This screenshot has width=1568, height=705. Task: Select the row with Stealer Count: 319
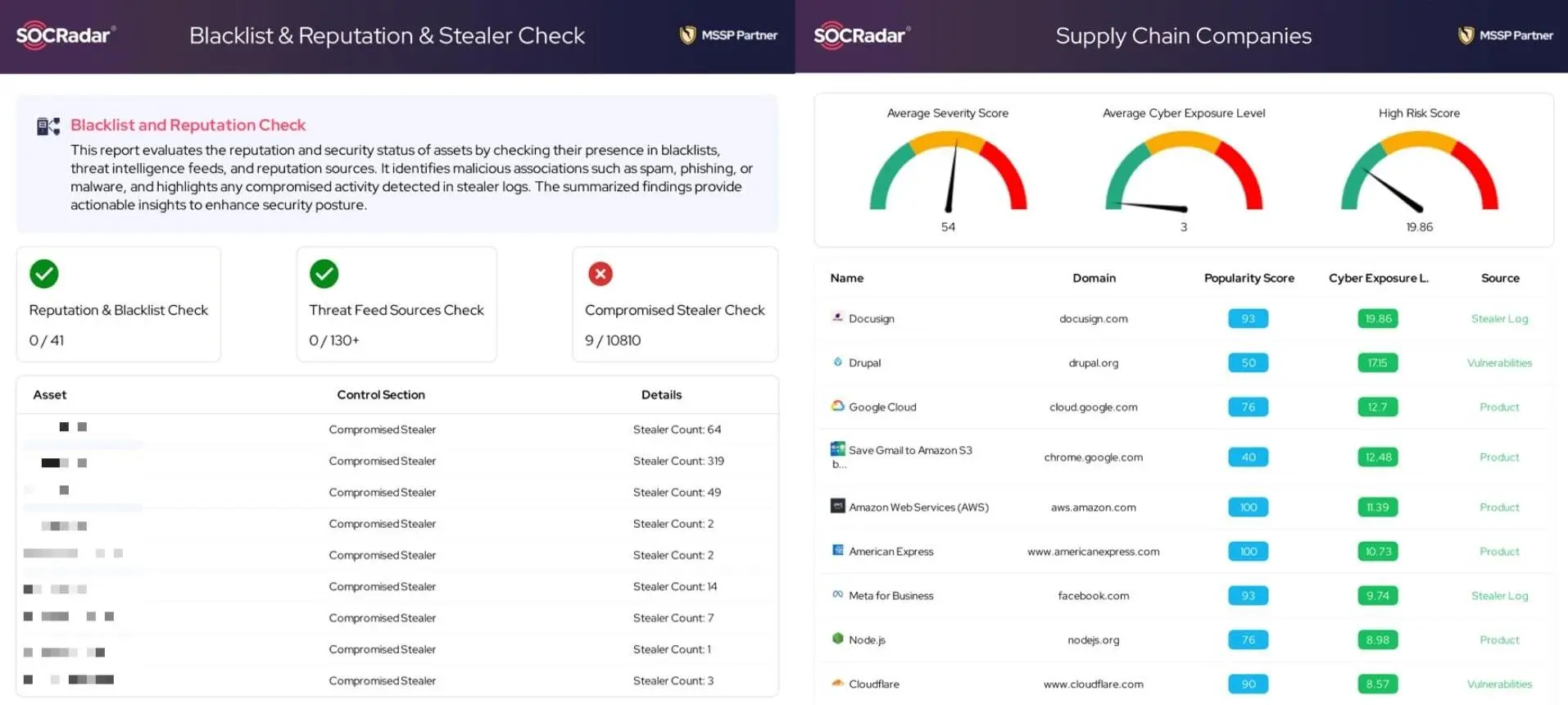[x=397, y=461]
